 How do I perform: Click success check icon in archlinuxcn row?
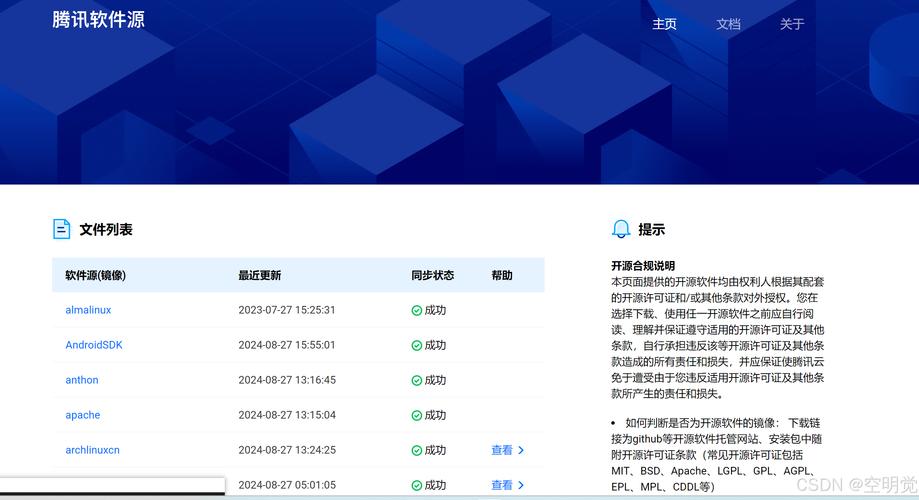[x=417, y=451]
